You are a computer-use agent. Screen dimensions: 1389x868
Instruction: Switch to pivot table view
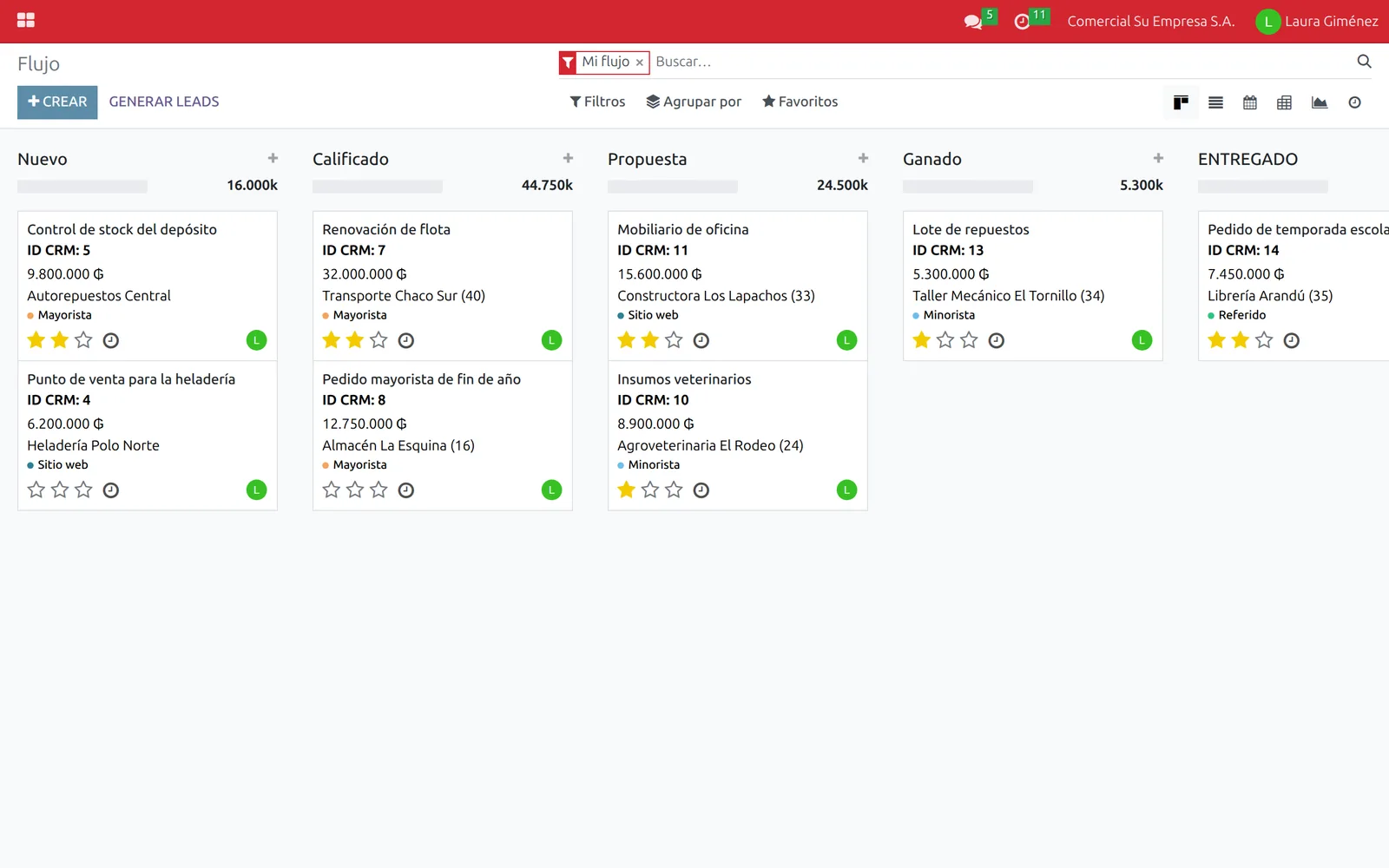click(1285, 102)
